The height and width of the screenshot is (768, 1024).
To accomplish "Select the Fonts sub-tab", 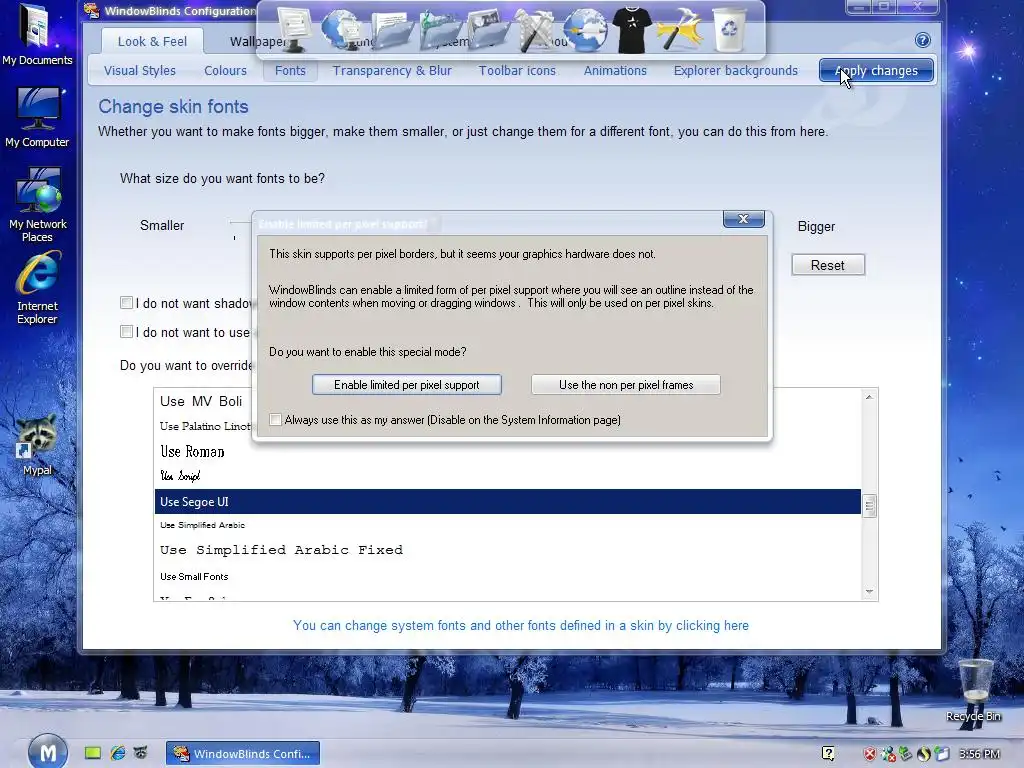I will [x=290, y=71].
